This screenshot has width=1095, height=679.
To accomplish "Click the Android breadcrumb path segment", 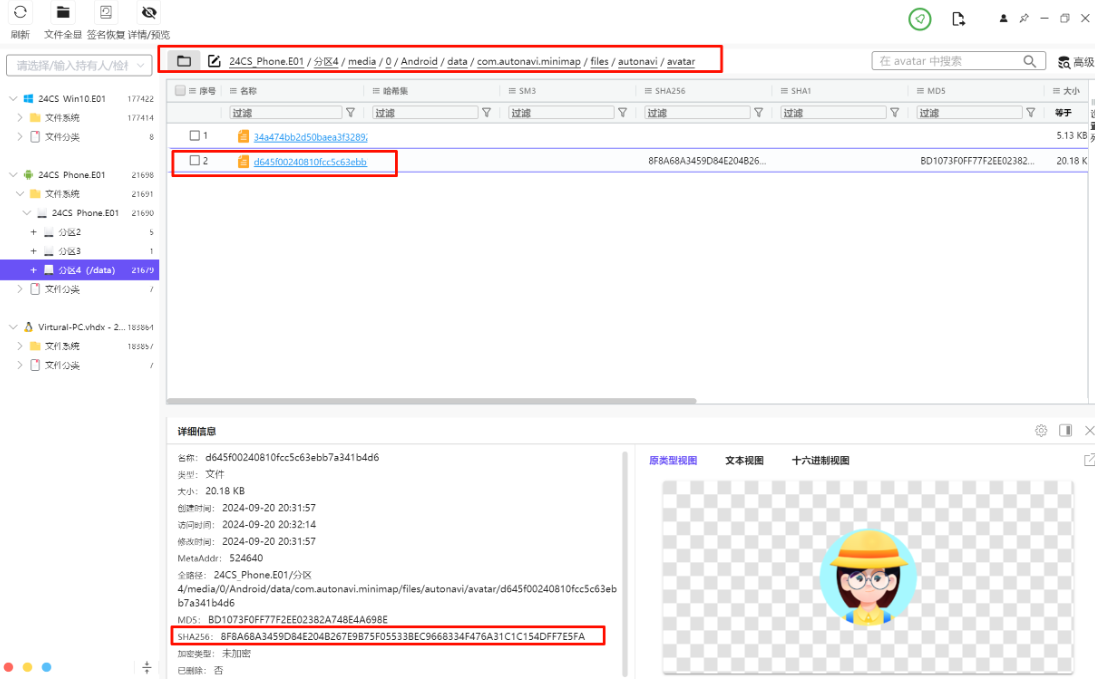I will coord(419,61).
